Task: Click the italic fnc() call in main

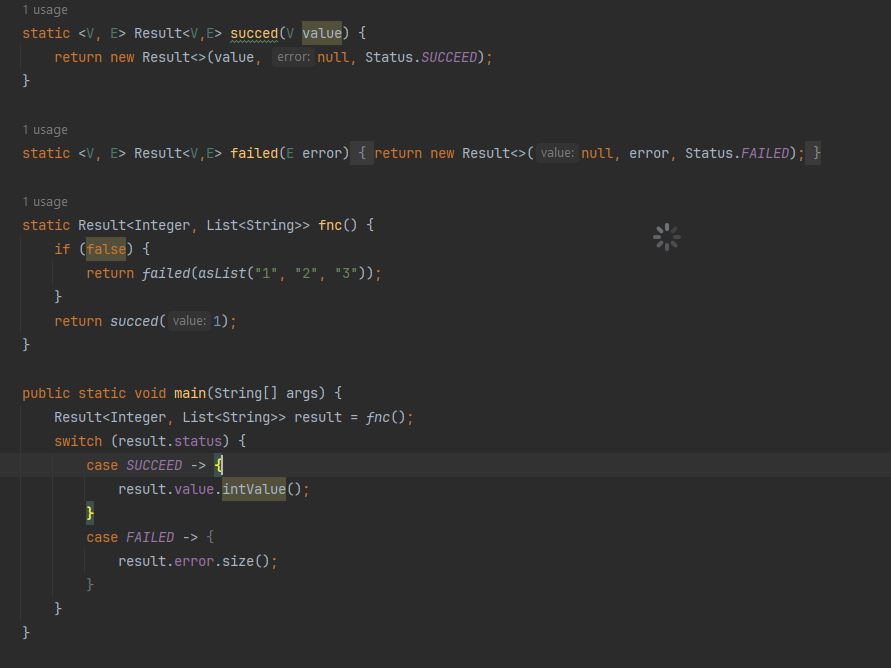Action: pyautogui.click(x=386, y=418)
